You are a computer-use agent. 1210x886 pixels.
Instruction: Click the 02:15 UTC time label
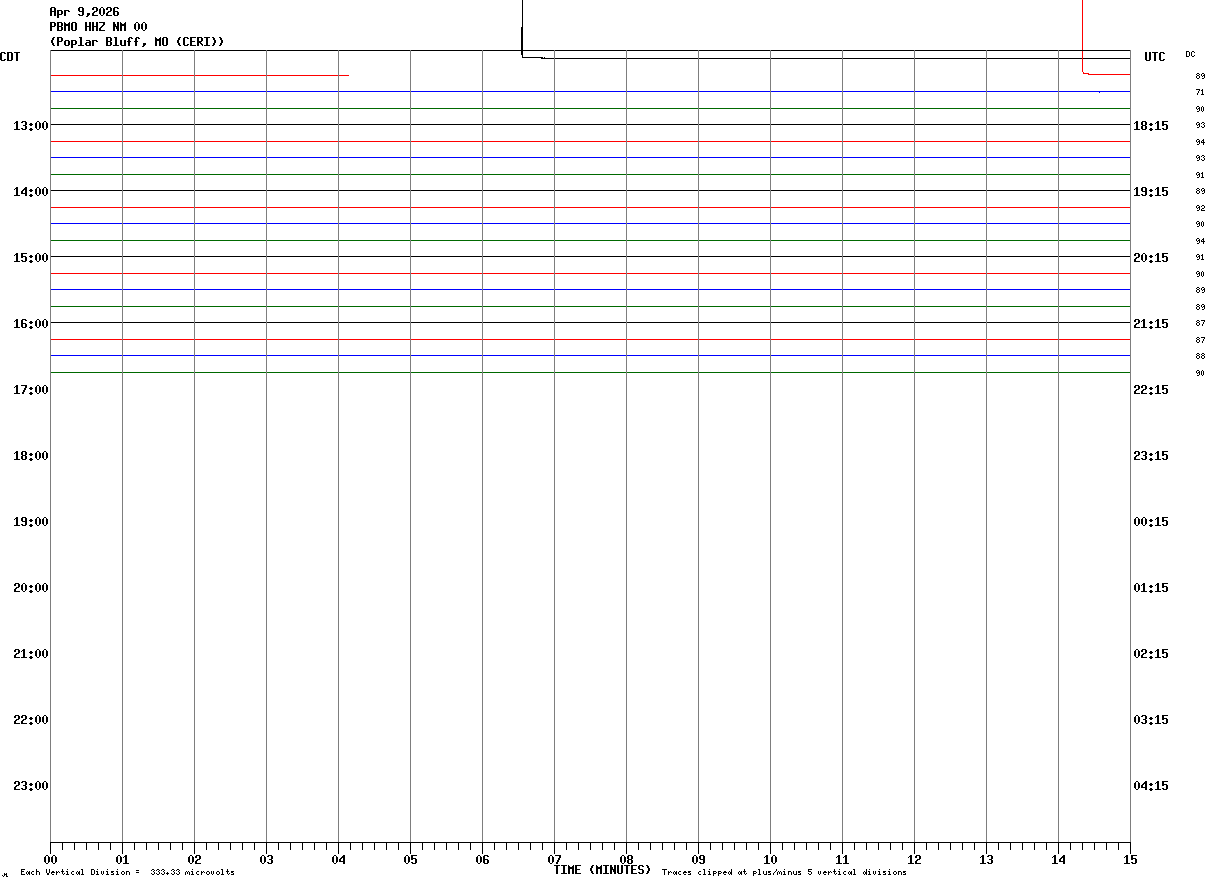coord(1151,653)
